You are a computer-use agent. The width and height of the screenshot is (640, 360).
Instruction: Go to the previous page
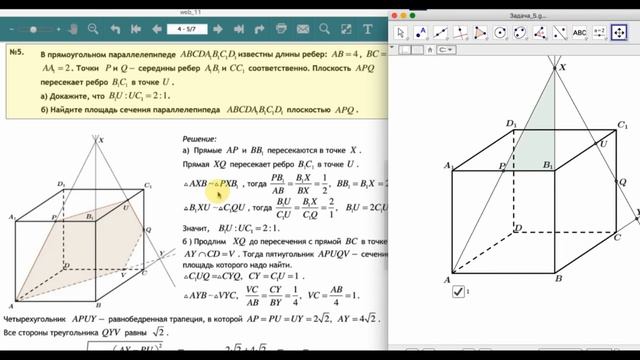156,29
